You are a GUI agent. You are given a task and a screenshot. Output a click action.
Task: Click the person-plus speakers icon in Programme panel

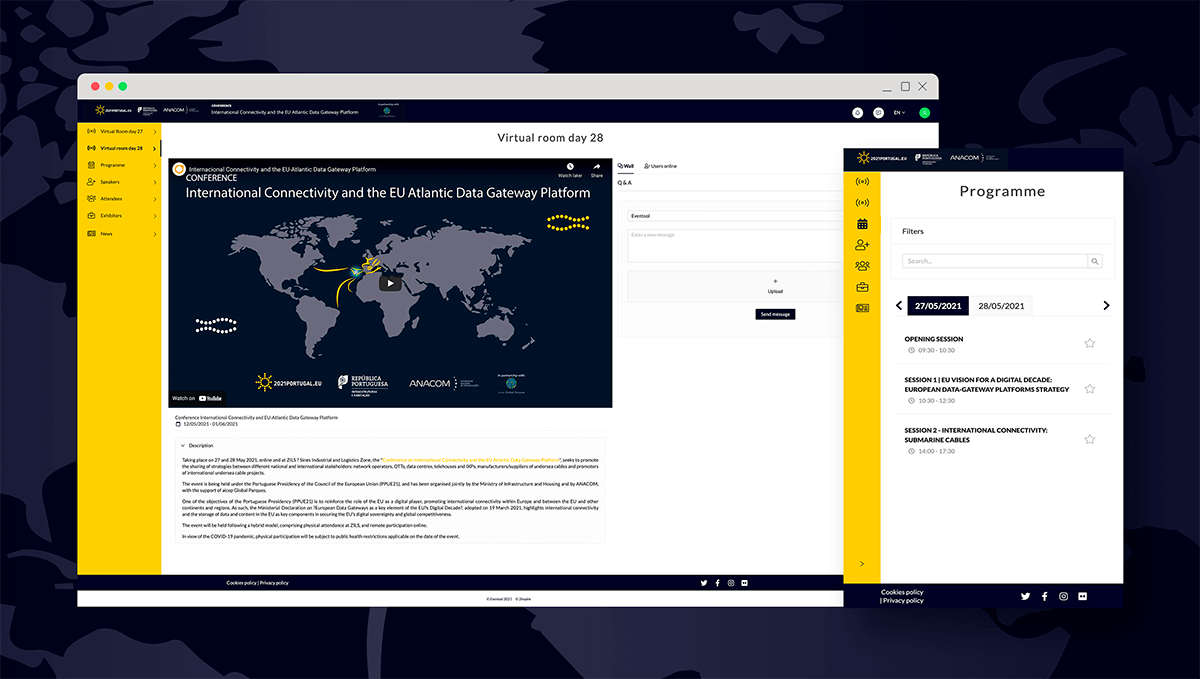(x=862, y=245)
